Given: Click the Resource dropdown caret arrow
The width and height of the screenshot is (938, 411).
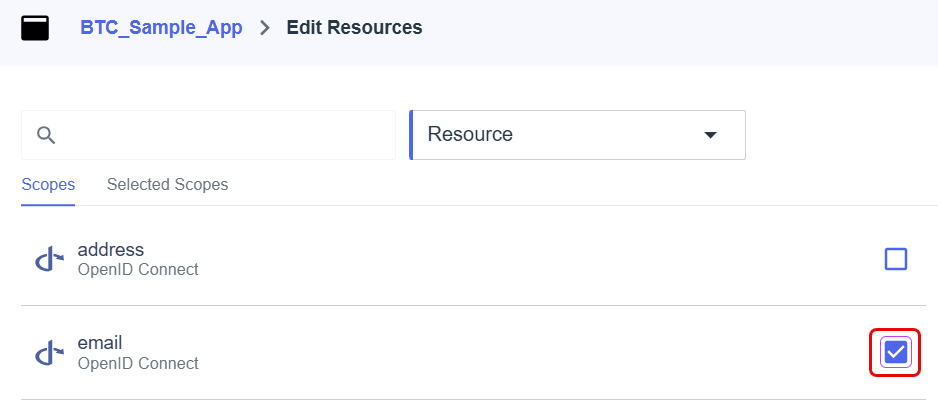Looking at the screenshot, I should 710,135.
